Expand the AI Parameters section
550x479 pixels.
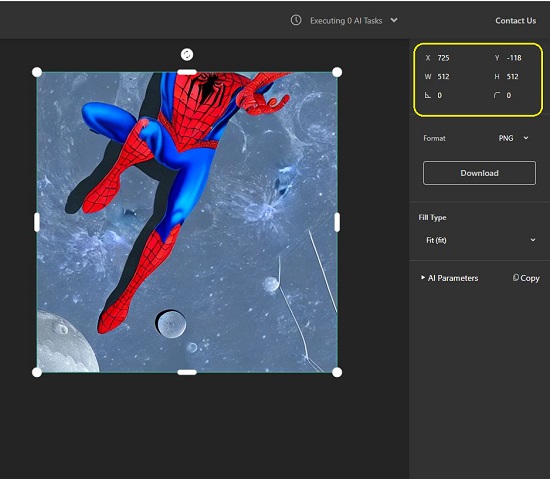pyautogui.click(x=450, y=278)
